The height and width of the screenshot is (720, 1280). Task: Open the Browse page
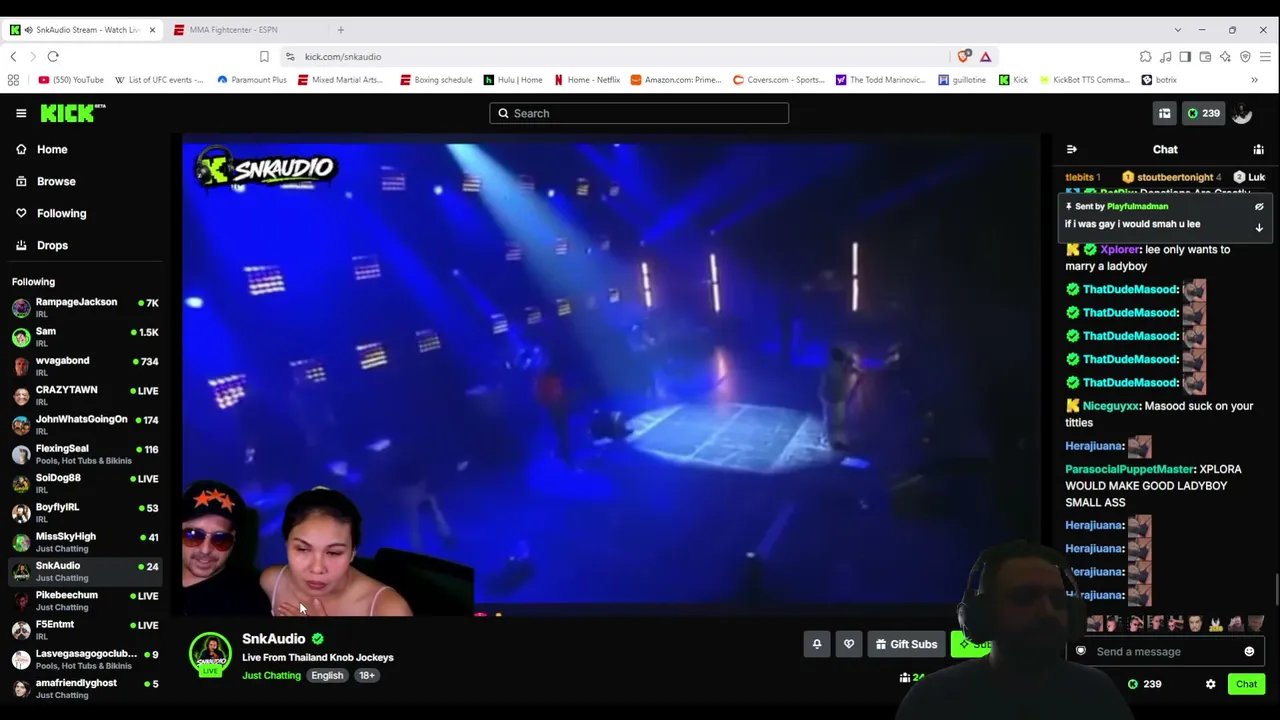[56, 181]
